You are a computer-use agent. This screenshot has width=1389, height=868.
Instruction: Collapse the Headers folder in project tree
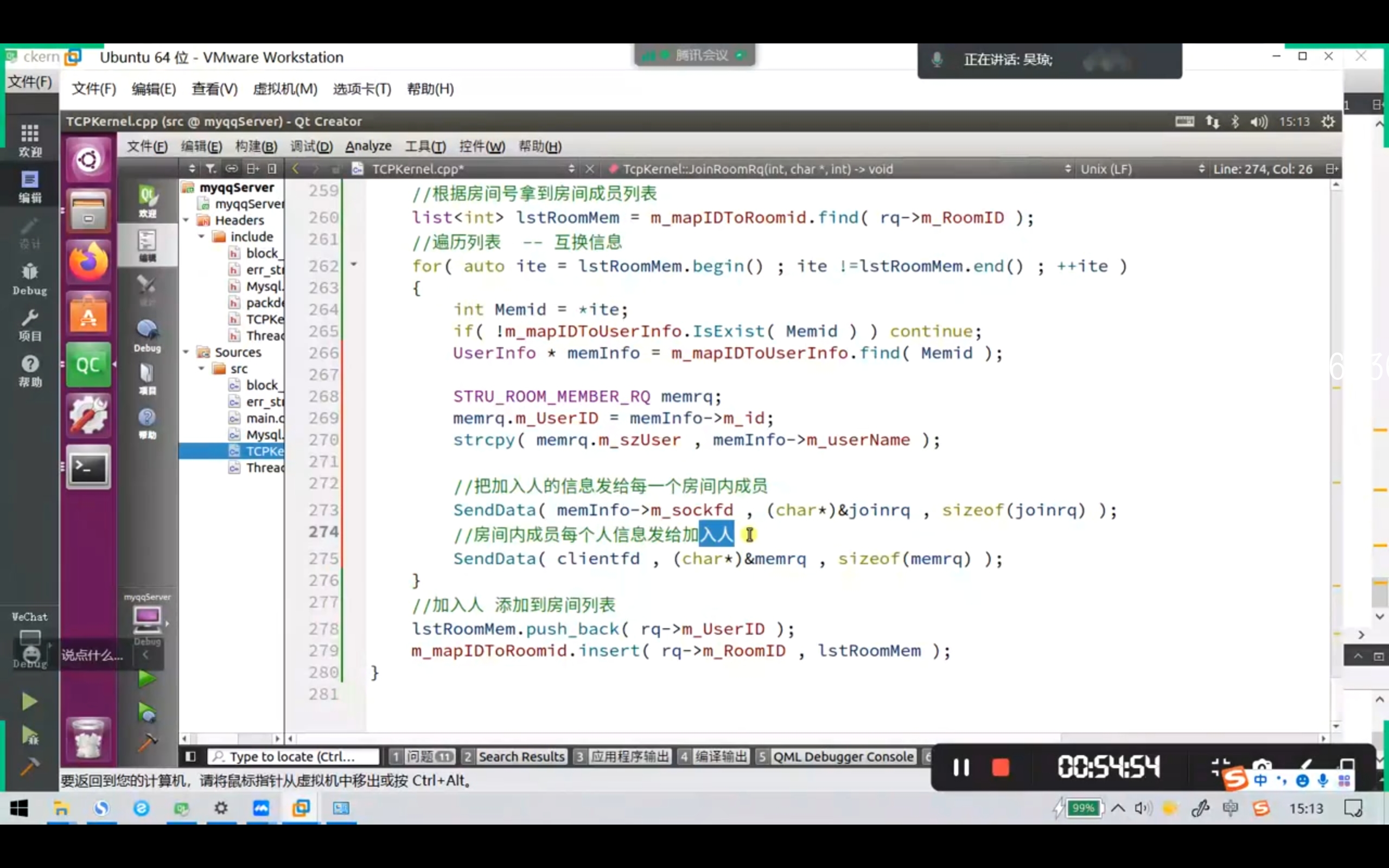186,220
